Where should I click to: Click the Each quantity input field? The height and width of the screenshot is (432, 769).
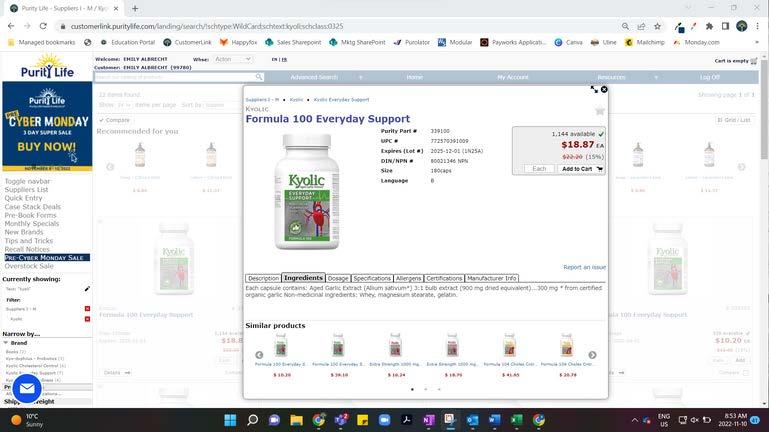tap(539, 169)
